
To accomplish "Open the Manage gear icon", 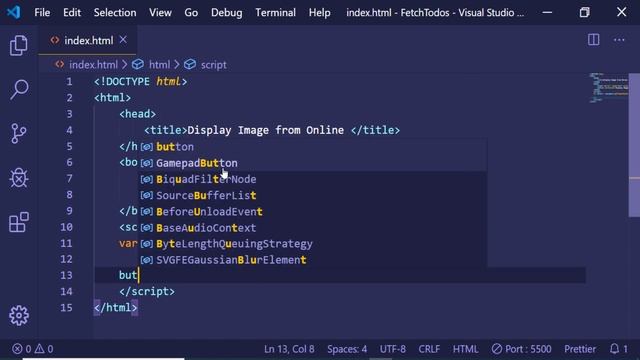I will 19,316.
